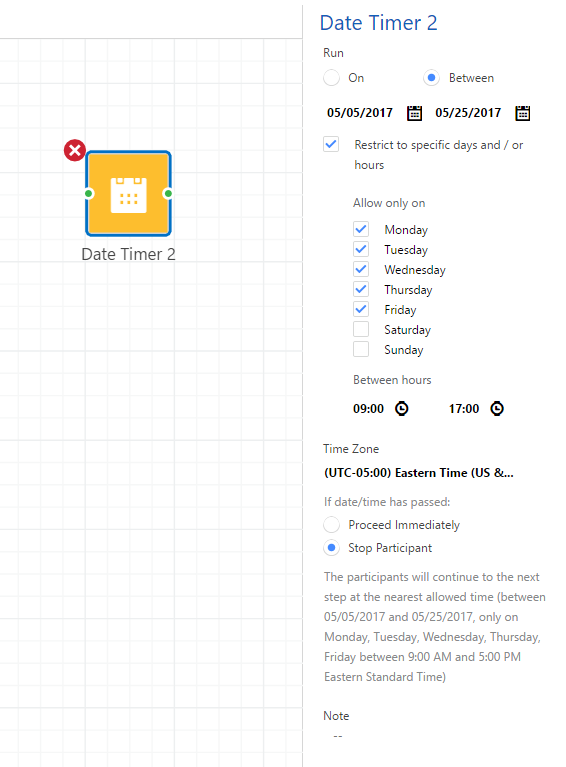This screenshot has height=767, width=566.
Task: Uncheck the Monday checkbox
Action: 361,229
